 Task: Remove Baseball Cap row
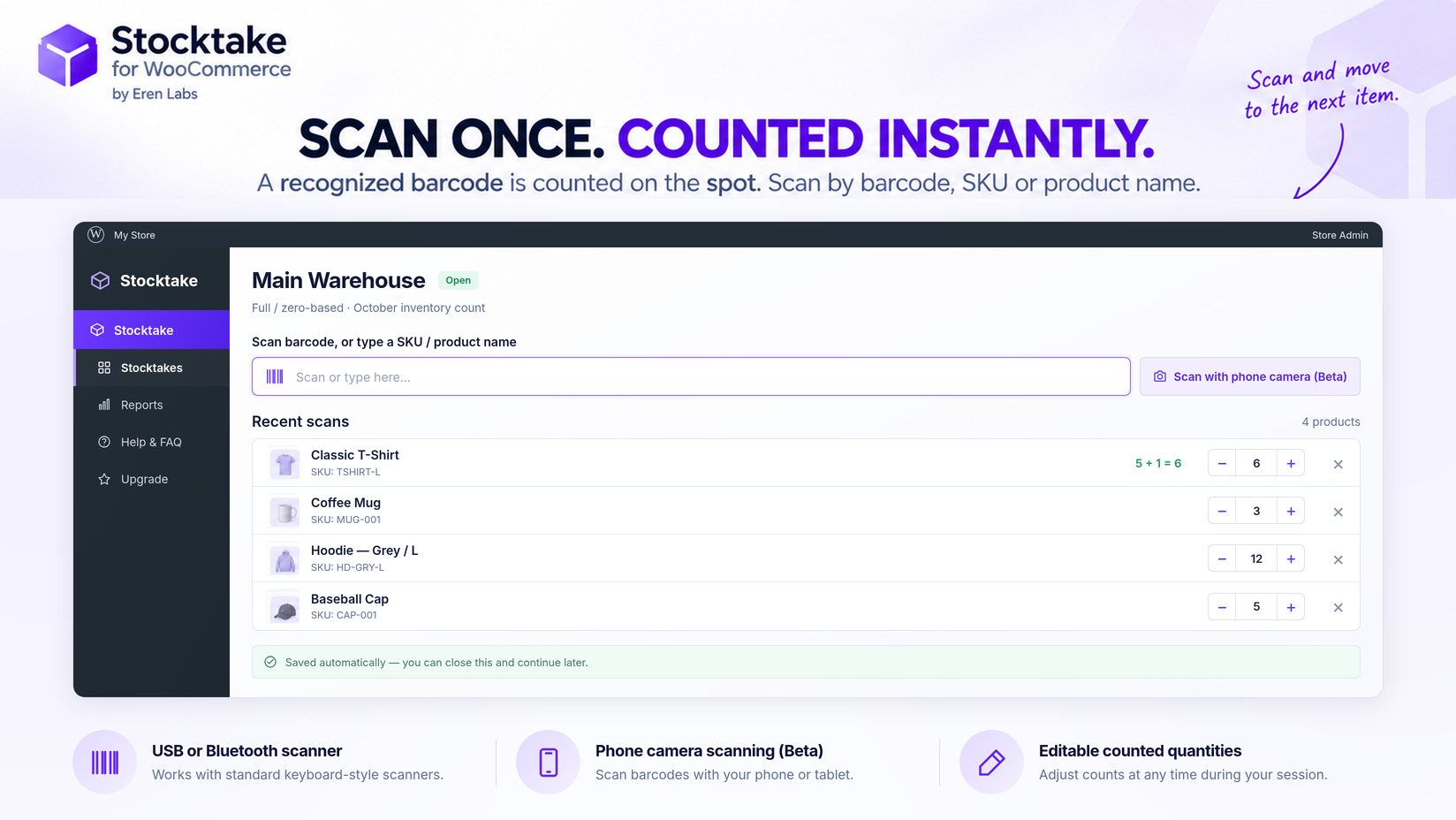click(x=1338, y=607)
